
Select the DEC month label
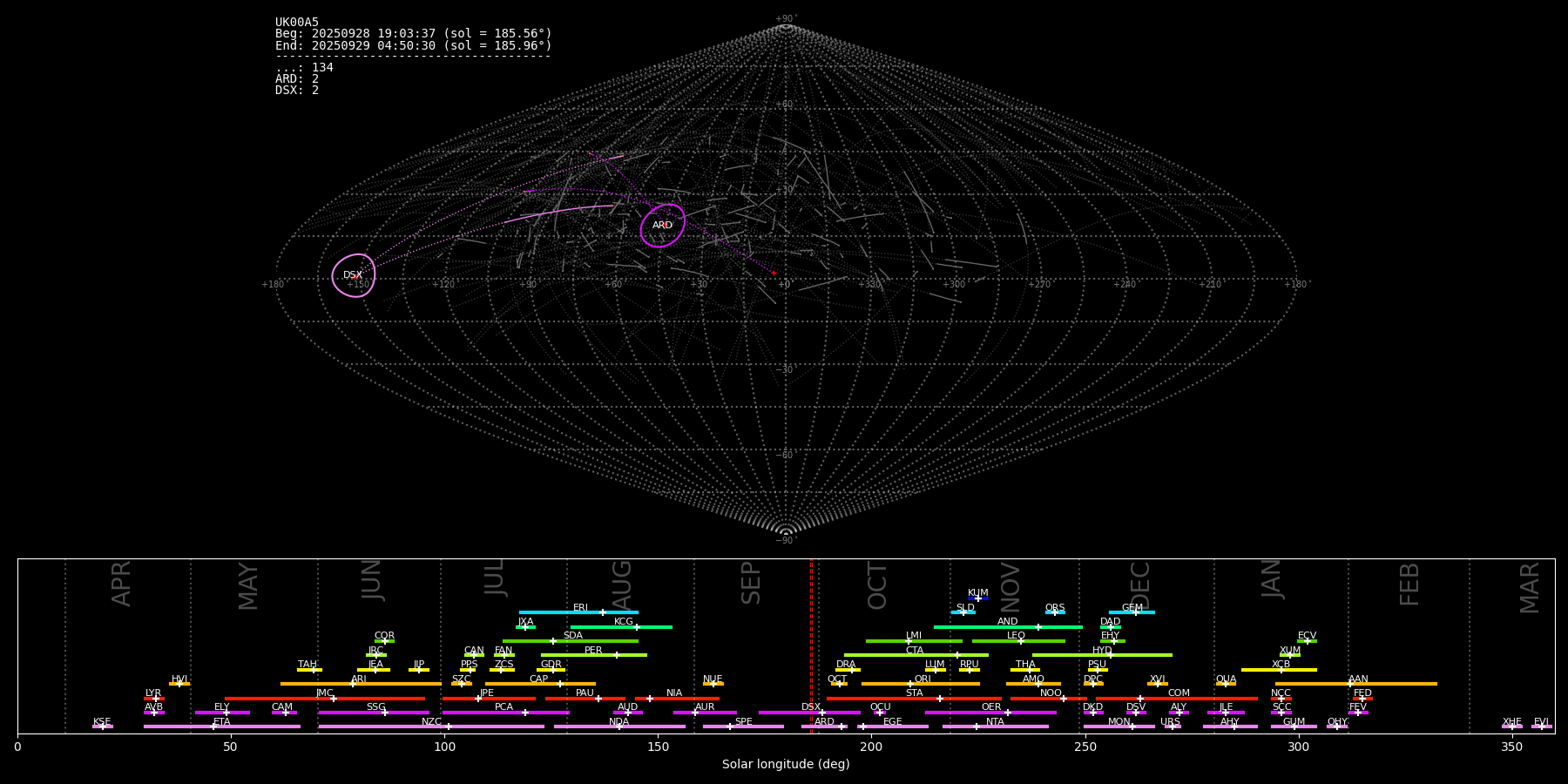pyautogui.click(x=1140, y=585)
